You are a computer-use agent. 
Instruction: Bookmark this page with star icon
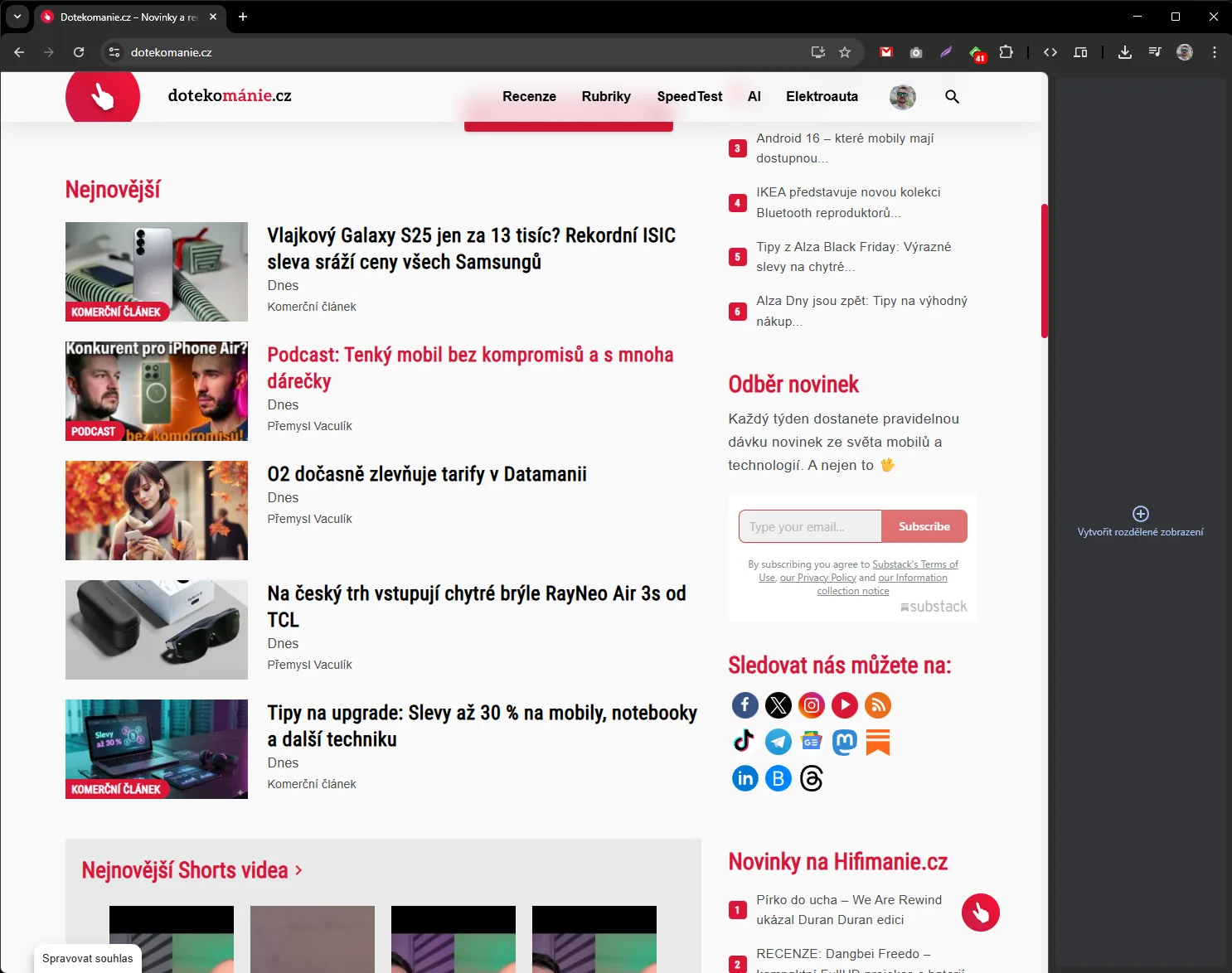click(x=845, y=52)
